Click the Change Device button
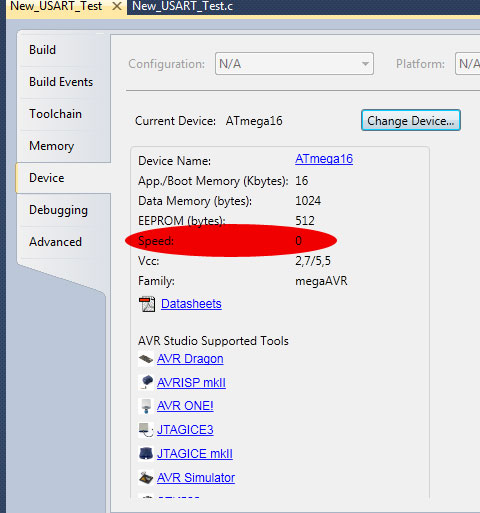The width and height of the screenshot is (480, 513). tap(411, 120)
